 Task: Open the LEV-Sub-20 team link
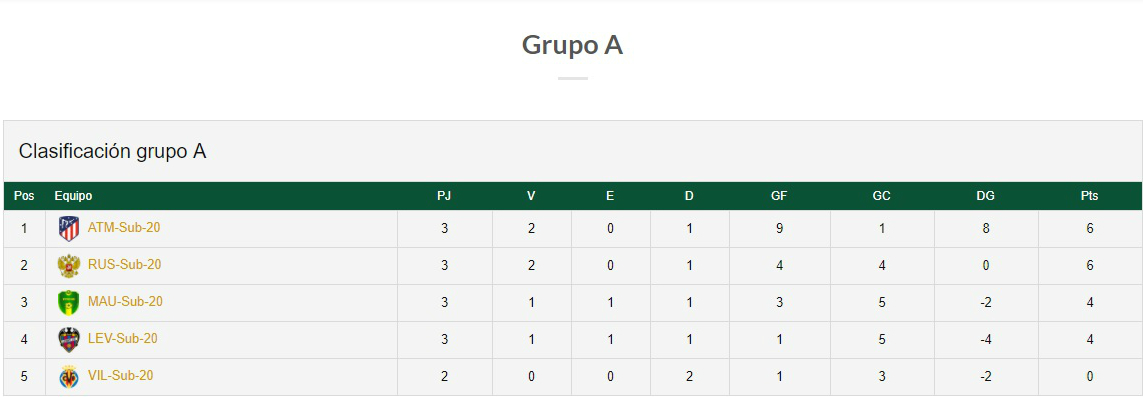122,339
